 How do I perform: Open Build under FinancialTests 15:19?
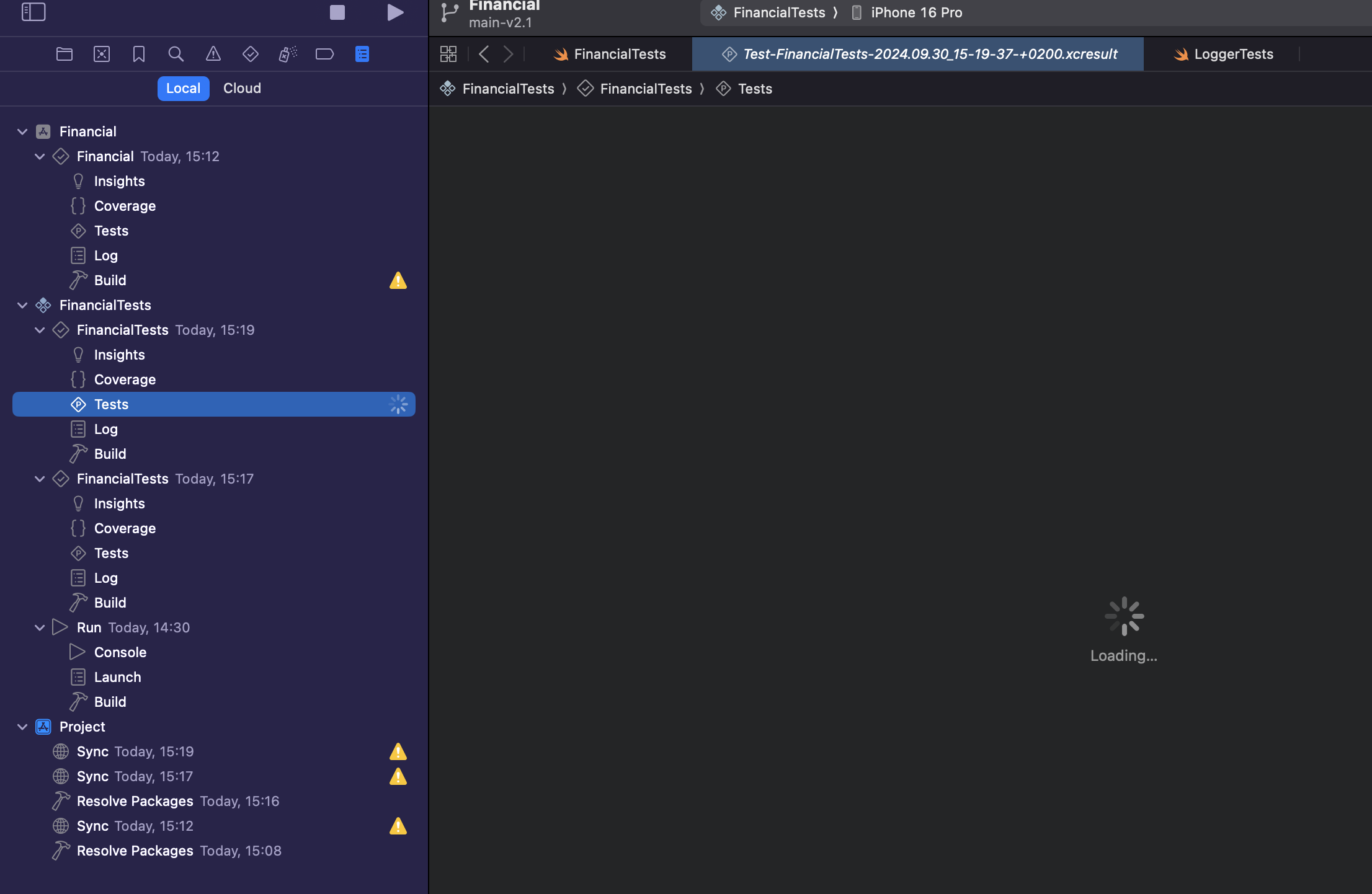pos(214,454)
